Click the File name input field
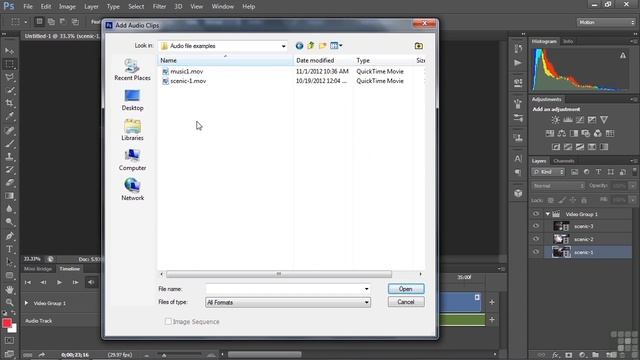640x360 pixels. click(x=284, y=289)
